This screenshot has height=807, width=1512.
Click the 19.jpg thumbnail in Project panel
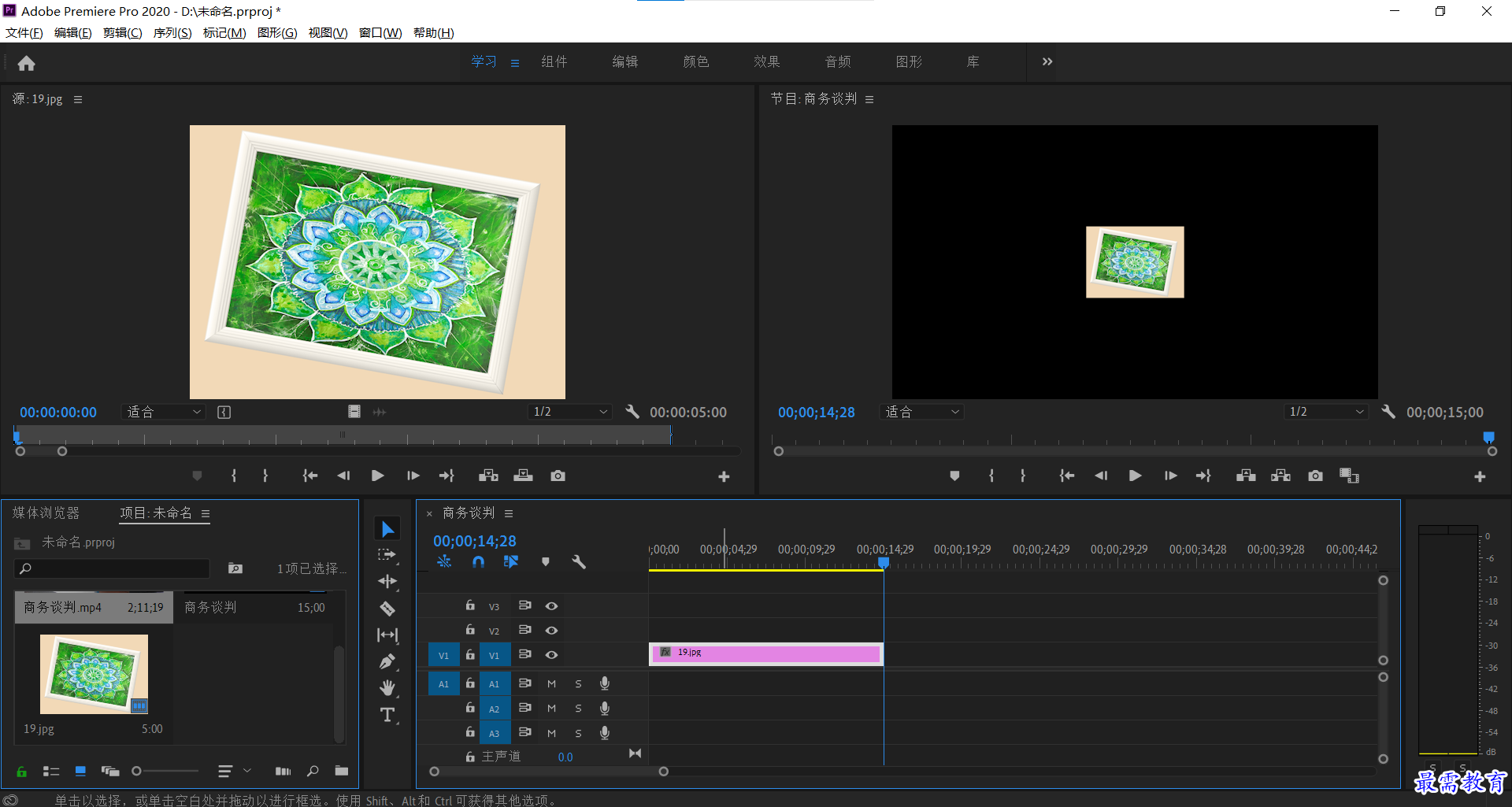pyautogui.click(x=94, y=674)
